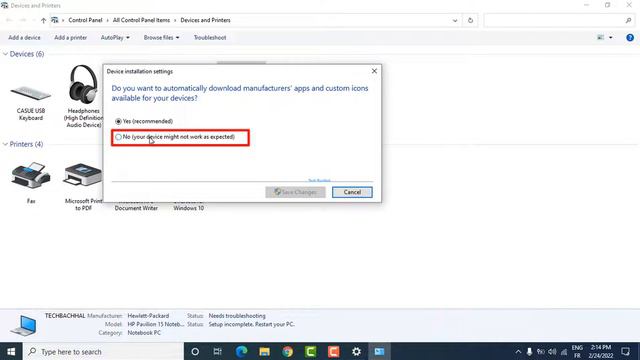Viewport: 640px width, 360px height.
Task: Open Cortana circle icon on taskbar
Action: click(x=195, y=351)
